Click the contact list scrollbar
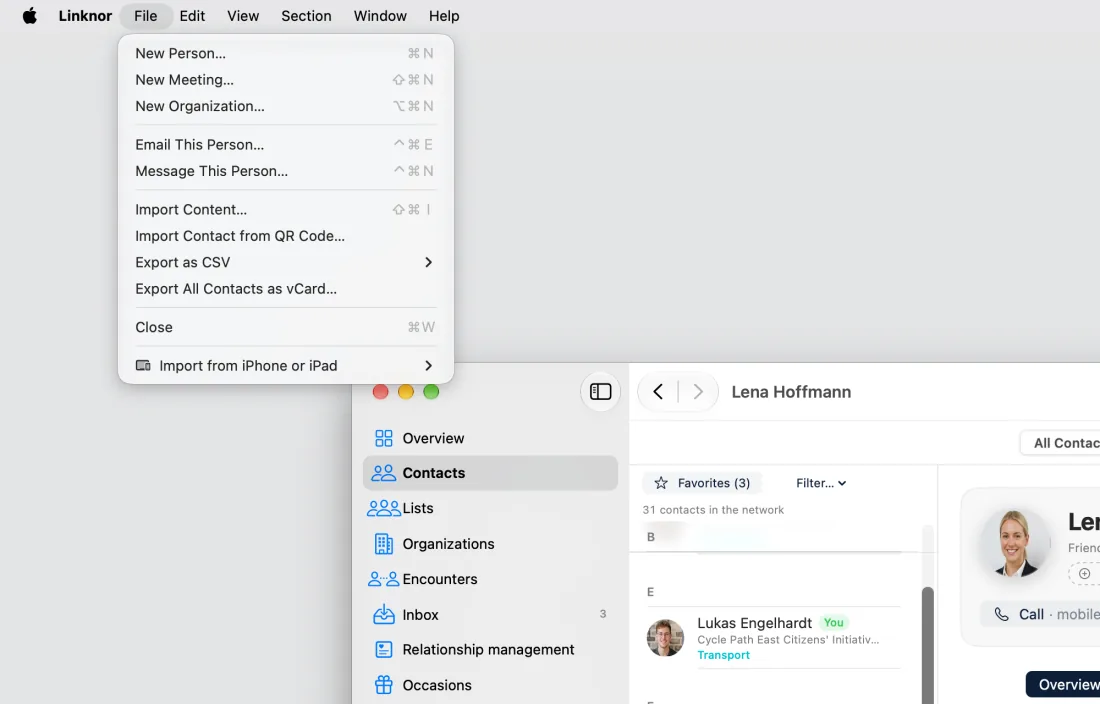Viewport: 1100px width, 704px height. 927,644
